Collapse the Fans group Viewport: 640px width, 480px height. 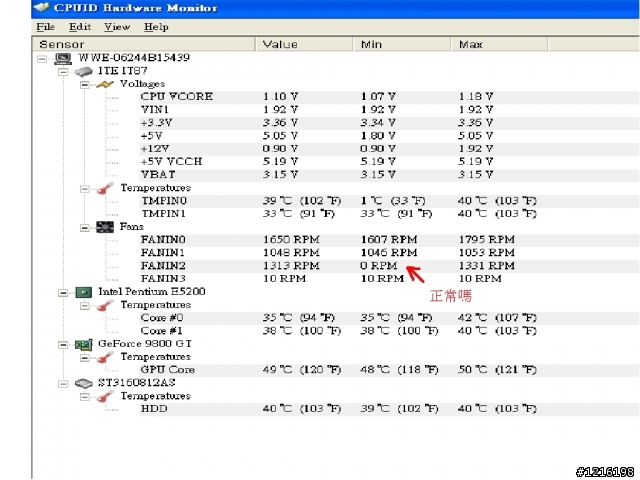click(84, 228)
